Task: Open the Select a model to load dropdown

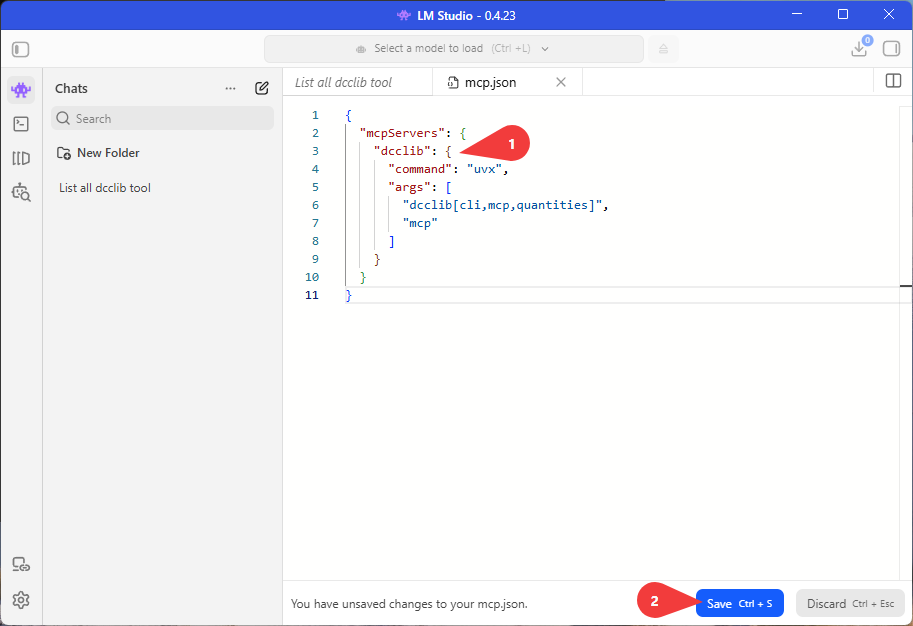Action: coord(454,49)
